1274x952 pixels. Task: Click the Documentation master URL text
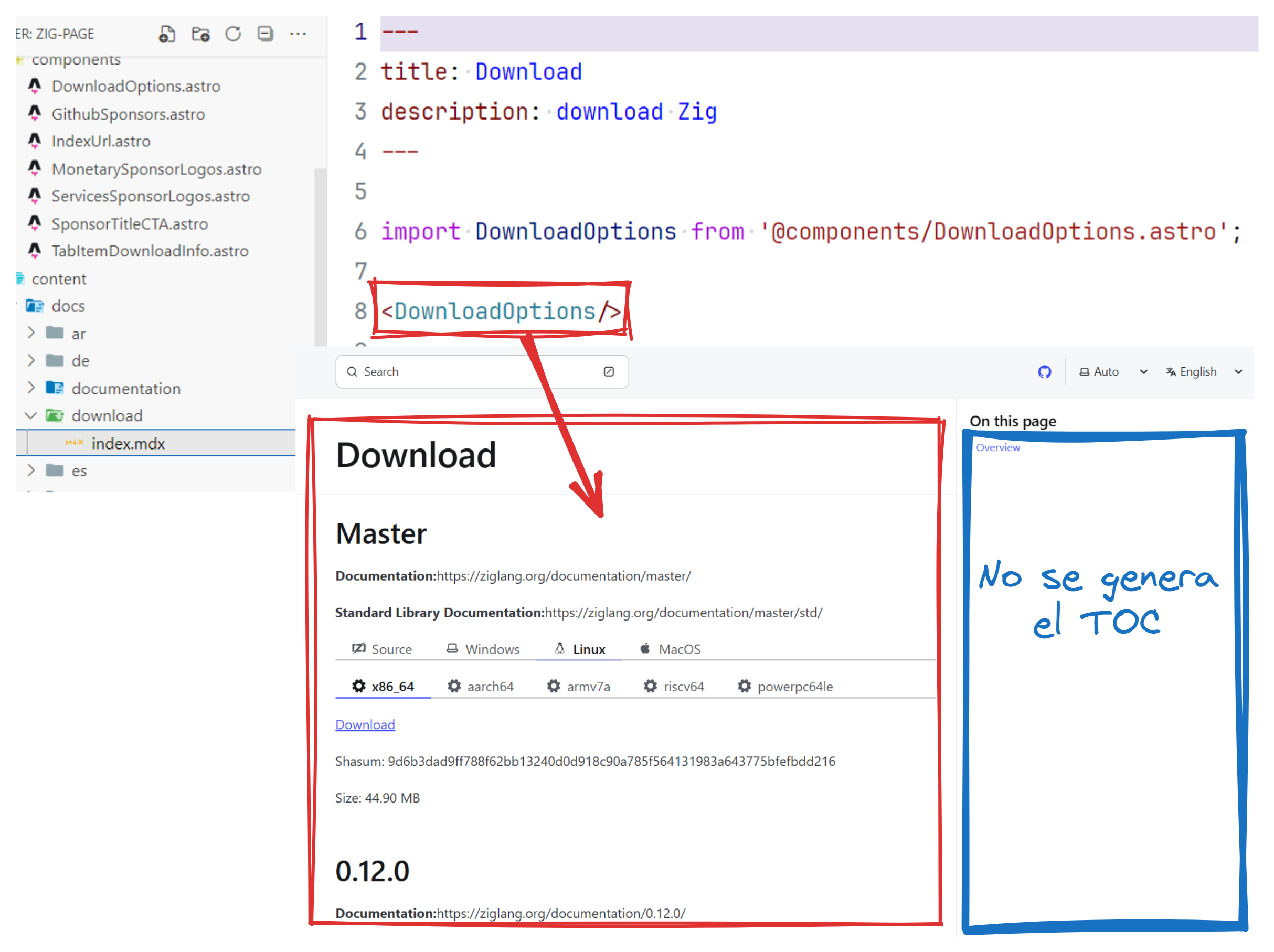click(x=564, y=576)
